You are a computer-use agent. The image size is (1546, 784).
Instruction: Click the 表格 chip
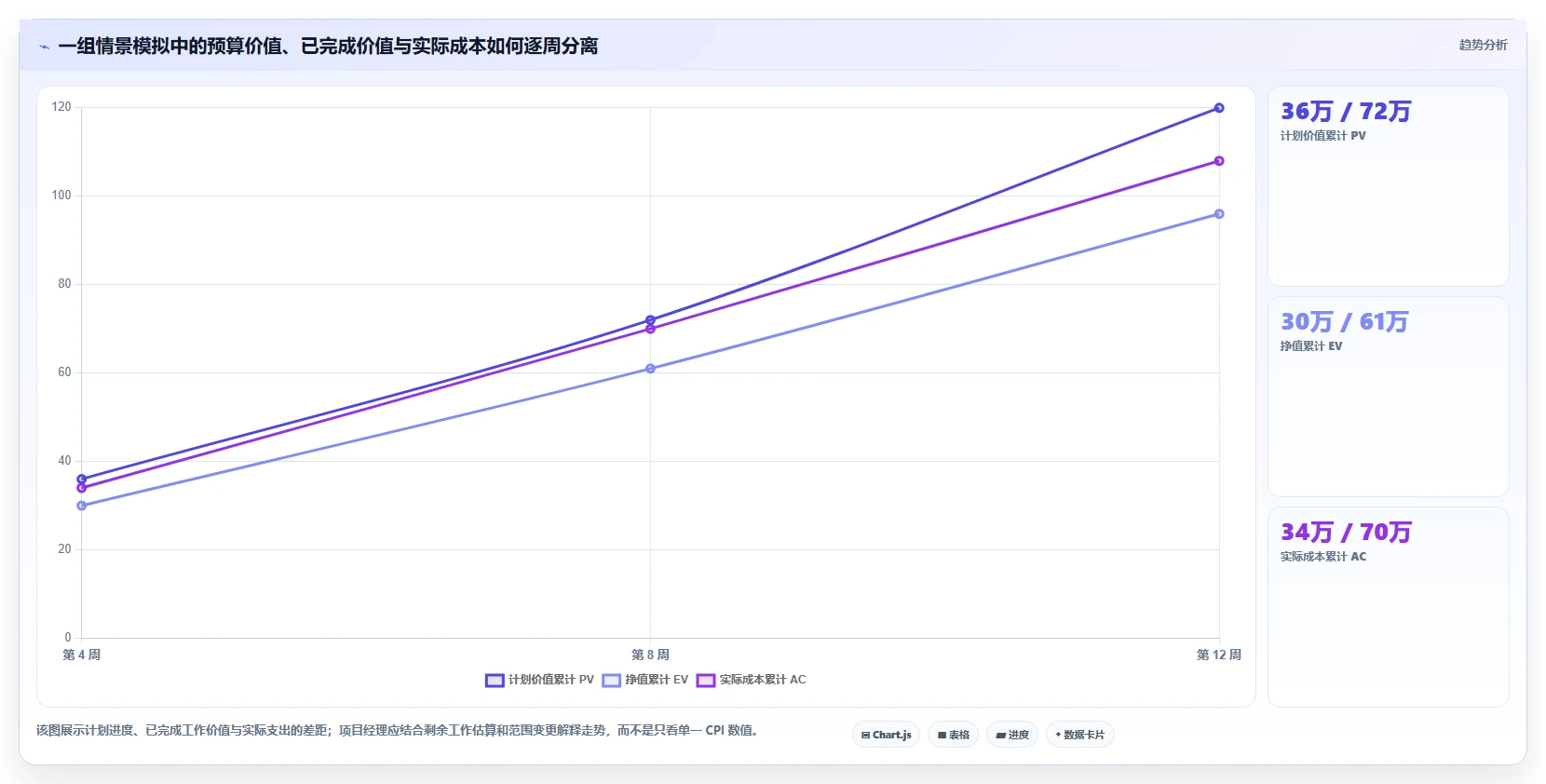(953, 735)
